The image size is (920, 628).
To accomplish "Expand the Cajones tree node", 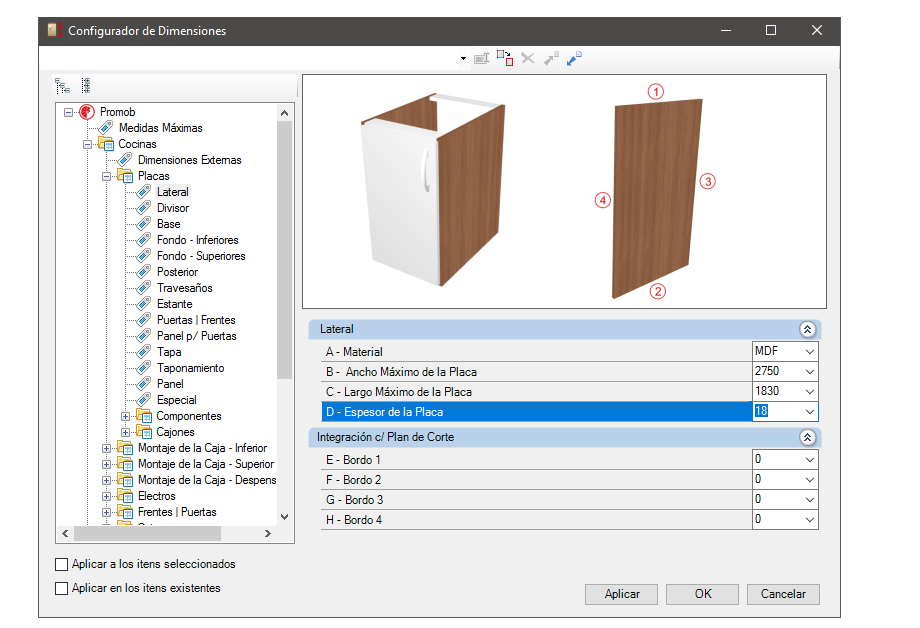I will pyautogui.click(x=125, y=432).
